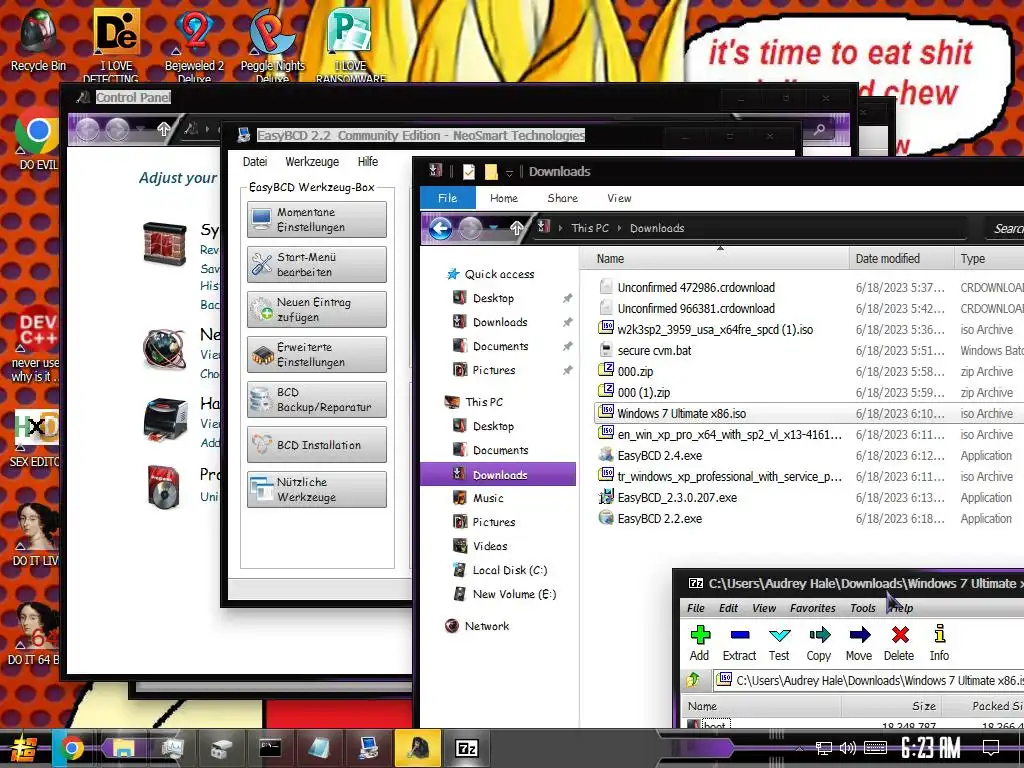This screenshot has height=768, width=1024.
Task: Open Recycle Bin desktop icon
Action: 38,39
